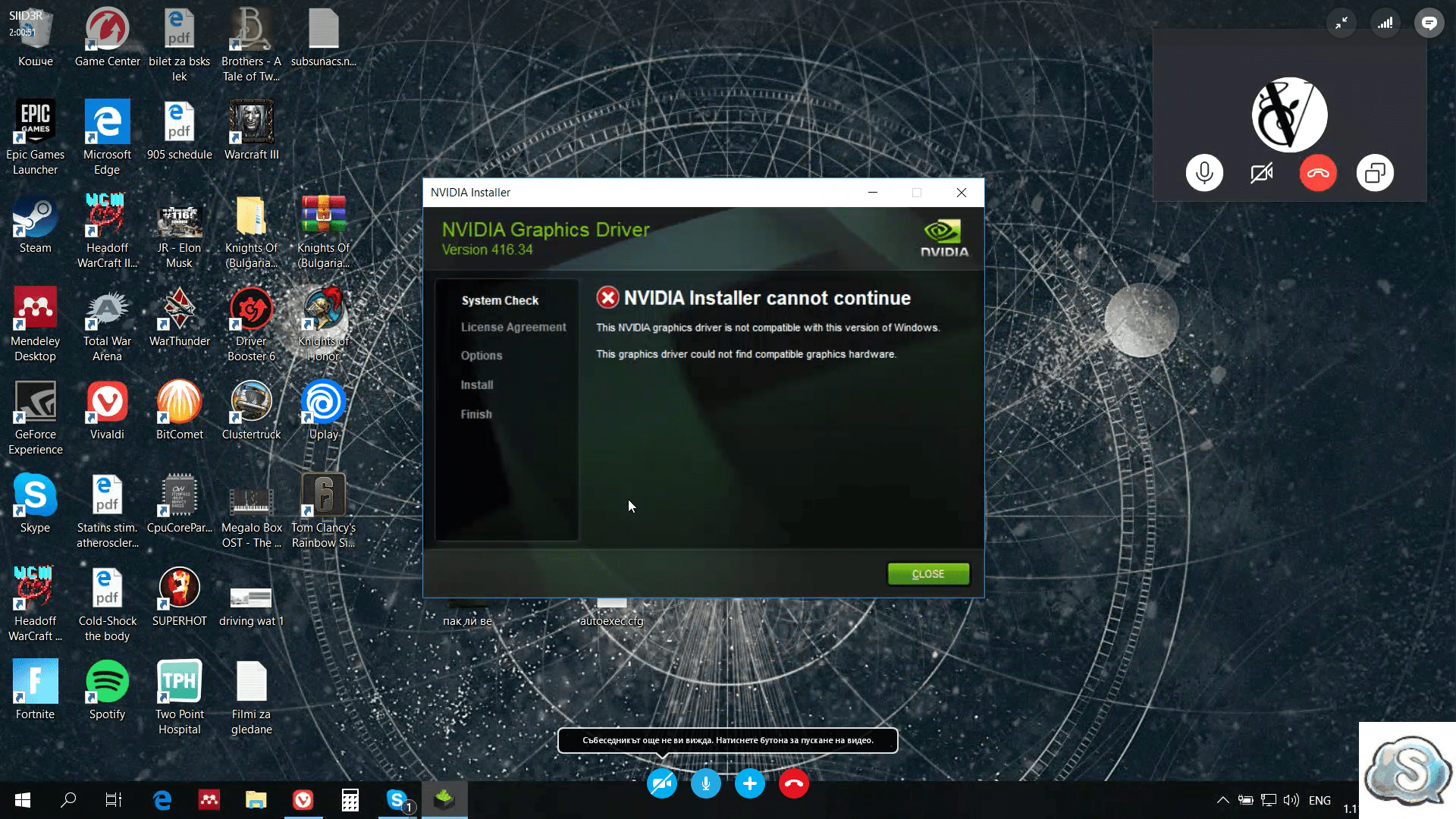Toggle microphone in Skype call panel
The width and height of the screenshot is (1456, 819).
tap(1203, 173)
